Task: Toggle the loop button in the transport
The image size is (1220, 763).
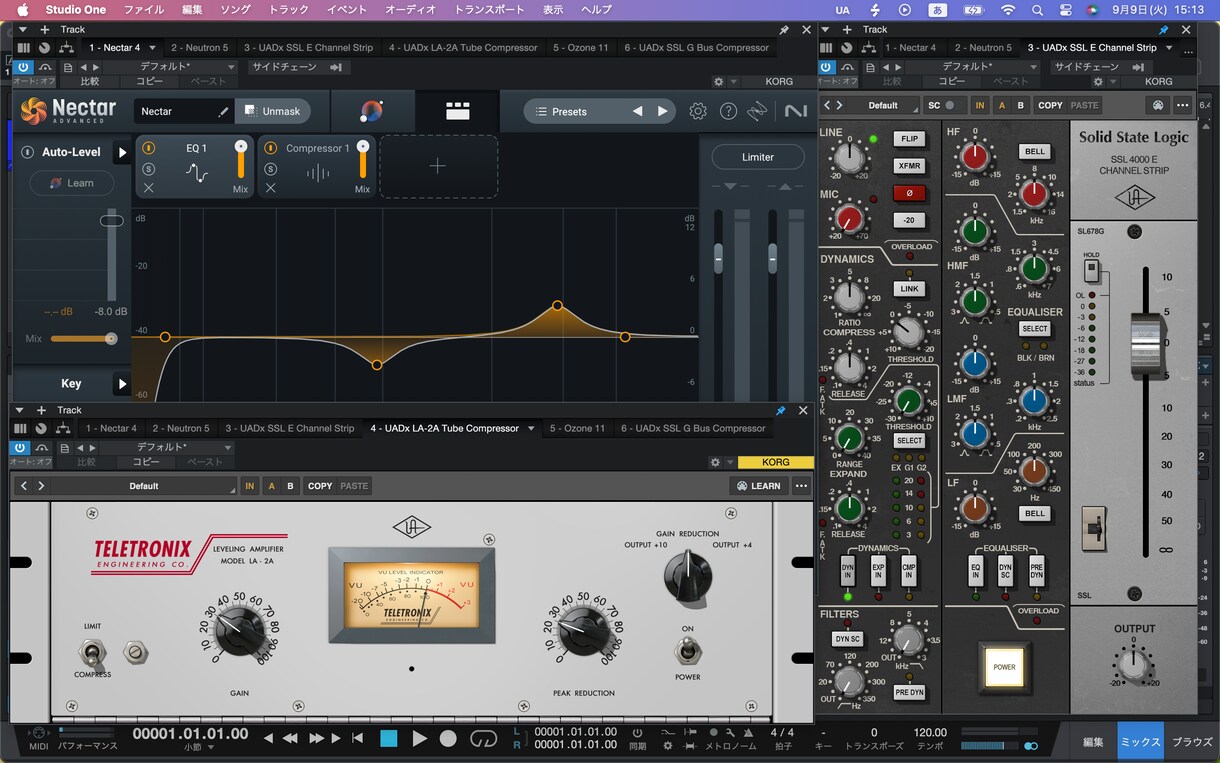Action: pos(483,738)
